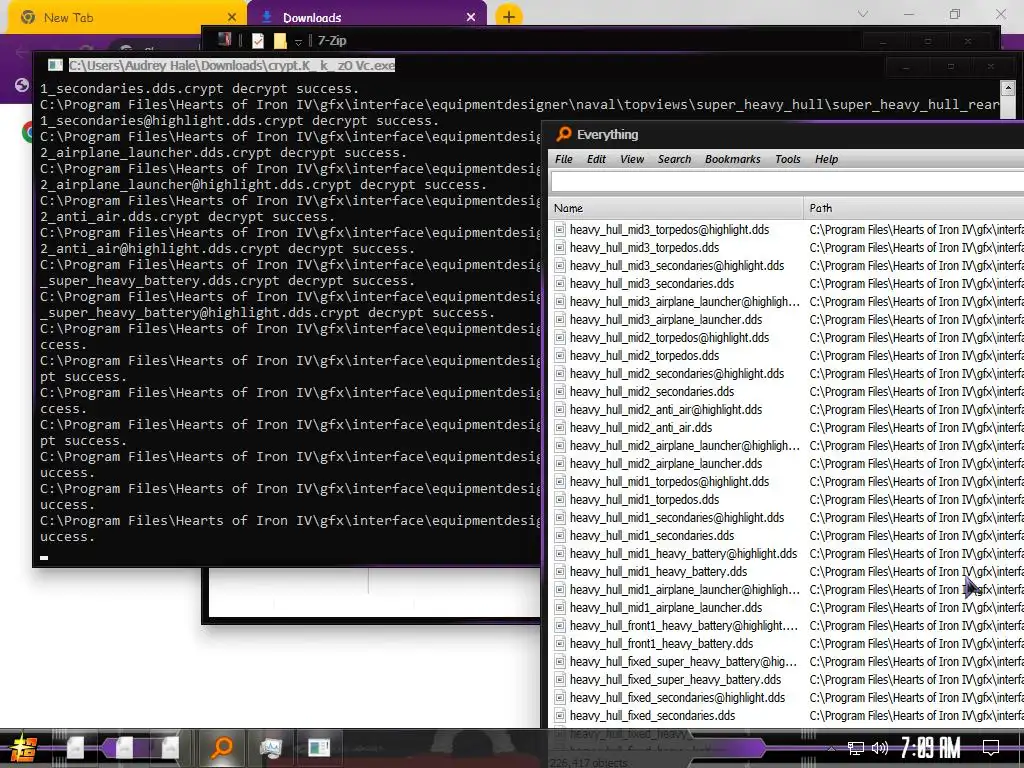The height and width of the screenshot is (768, 1024).
Task: Click file icon of heavy_hull_mid2_torpedos@highlight.dds
Action: coord(560,338)
